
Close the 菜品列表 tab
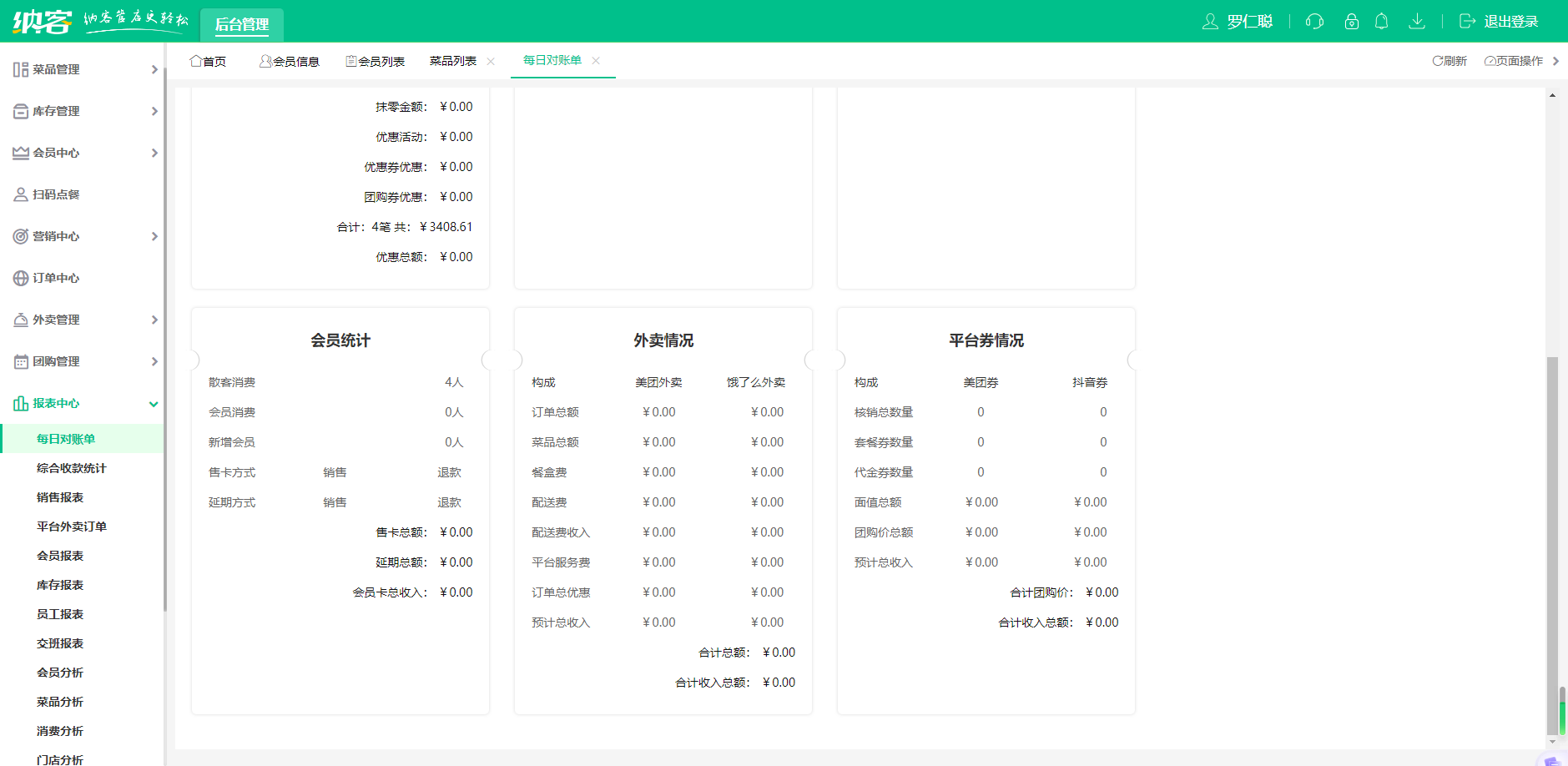(491, 61)
